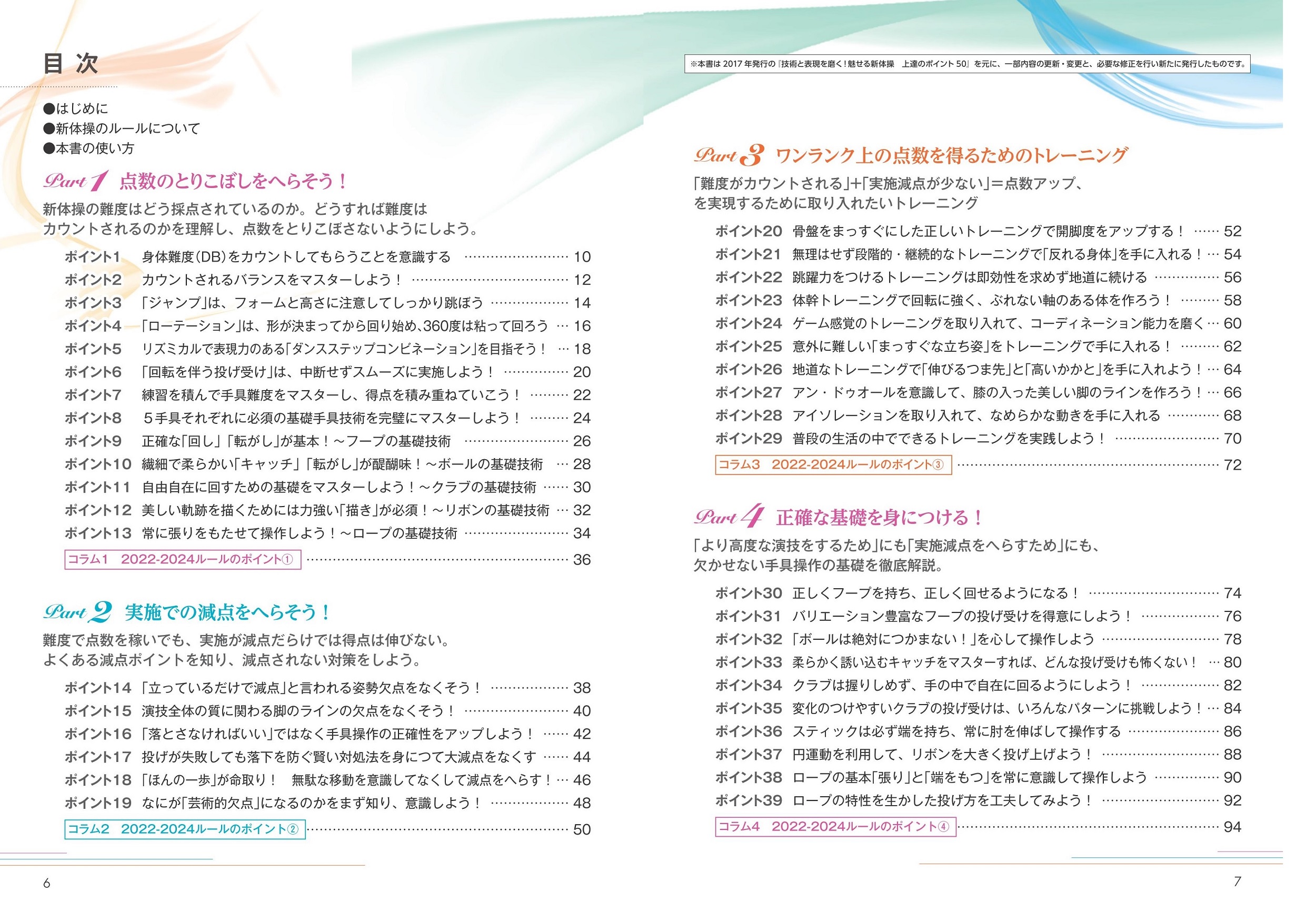This screenshot has width=1316, height=911.
Task: Open ポイント9 フープの基礎技術 entry
Action: point(327,441)
